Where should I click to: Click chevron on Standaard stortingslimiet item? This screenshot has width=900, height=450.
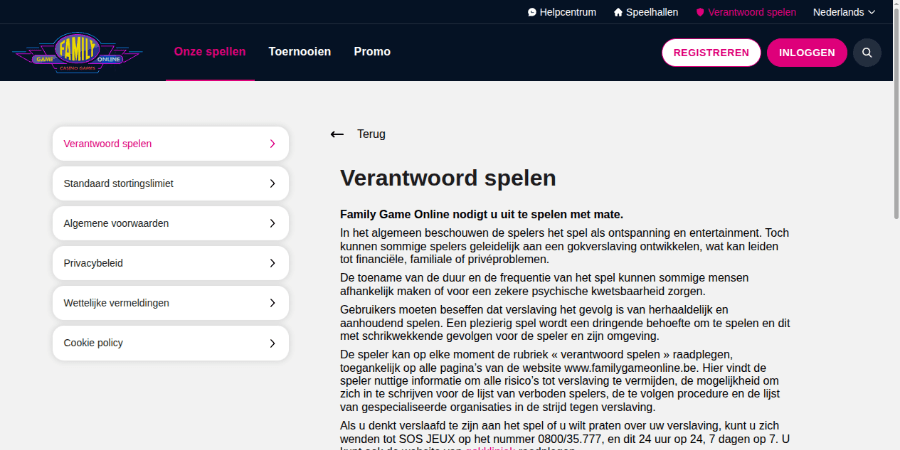tap(273, 184)
